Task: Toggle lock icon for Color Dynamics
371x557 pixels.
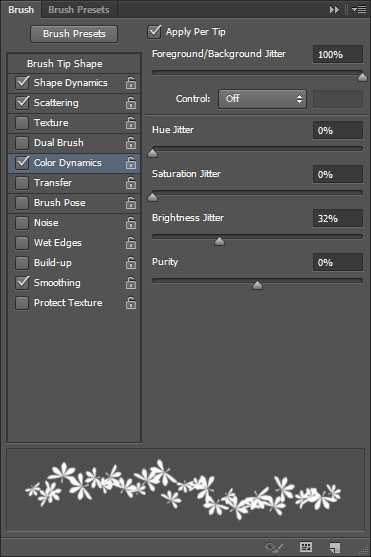Action: [x=131, y=163]
